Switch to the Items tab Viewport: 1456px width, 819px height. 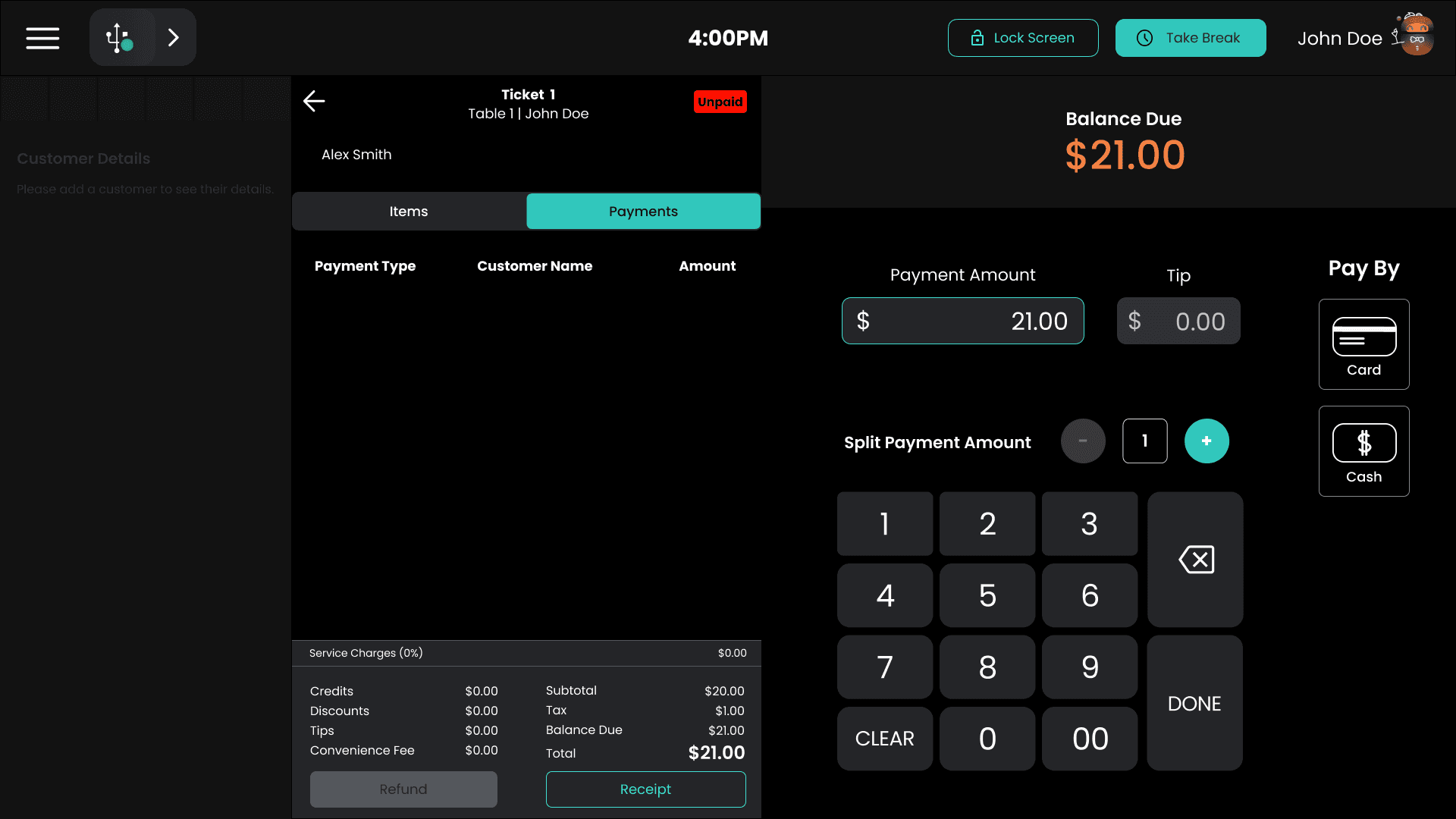click(x=409, y=212)
